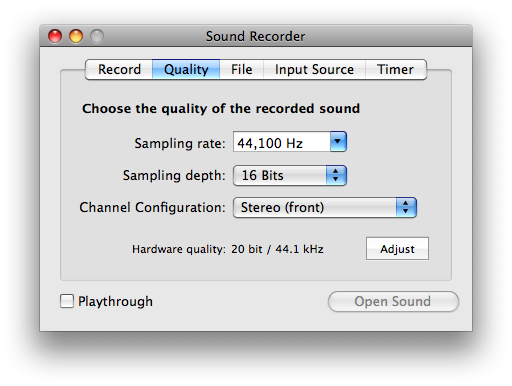Close the Sound Recorder window via the red button

[x=55, y=36]
